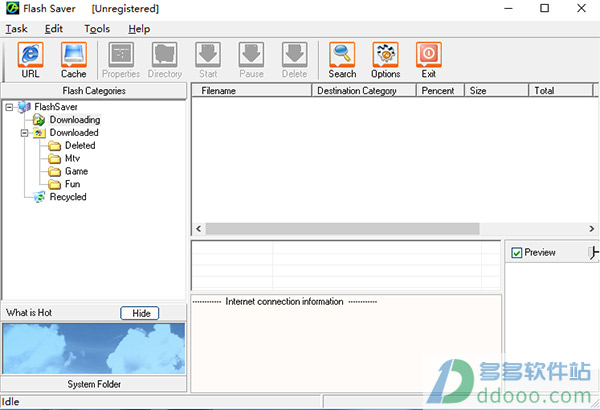600x410 pixels.
Task: Select the Deleted category label
Action: point(80,146)
